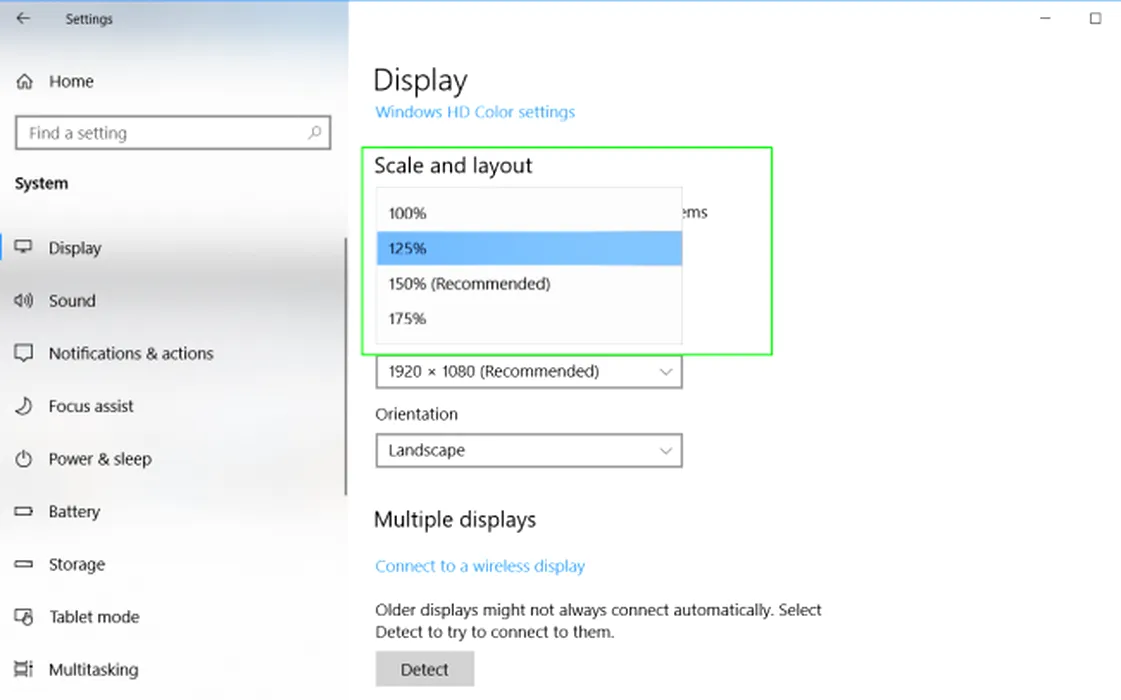
Task: Open Windows HD Color settings link
Action: click(x=475, y=112)
